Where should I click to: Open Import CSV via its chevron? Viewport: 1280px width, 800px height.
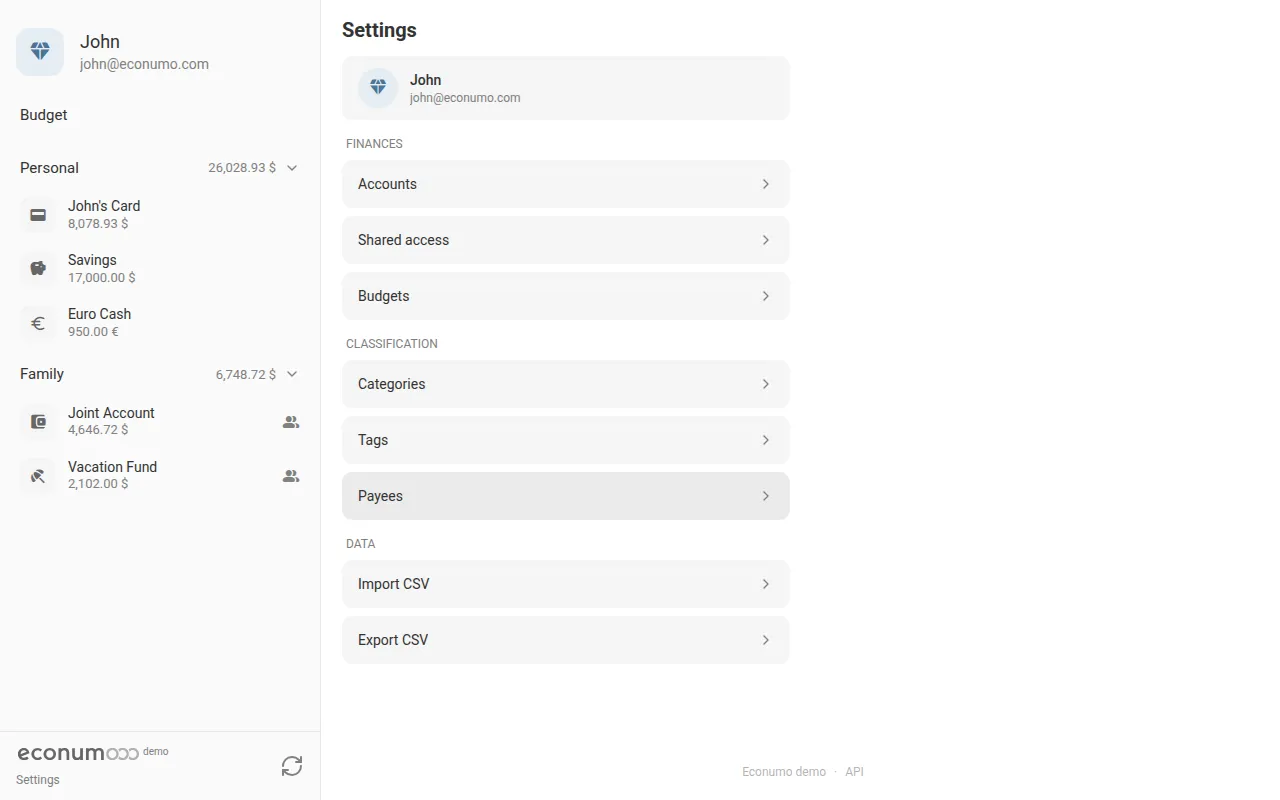pyautogui.click(x=766, y=584)
